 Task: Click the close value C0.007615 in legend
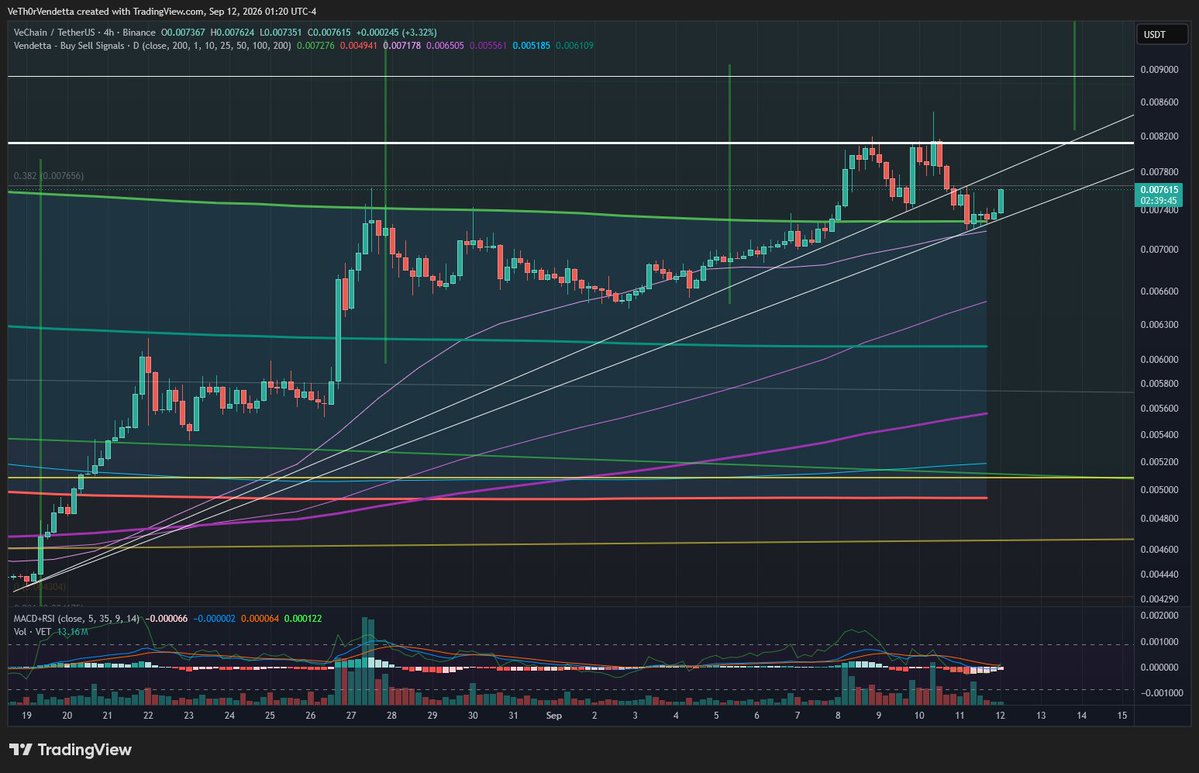[x=329, y=33]
